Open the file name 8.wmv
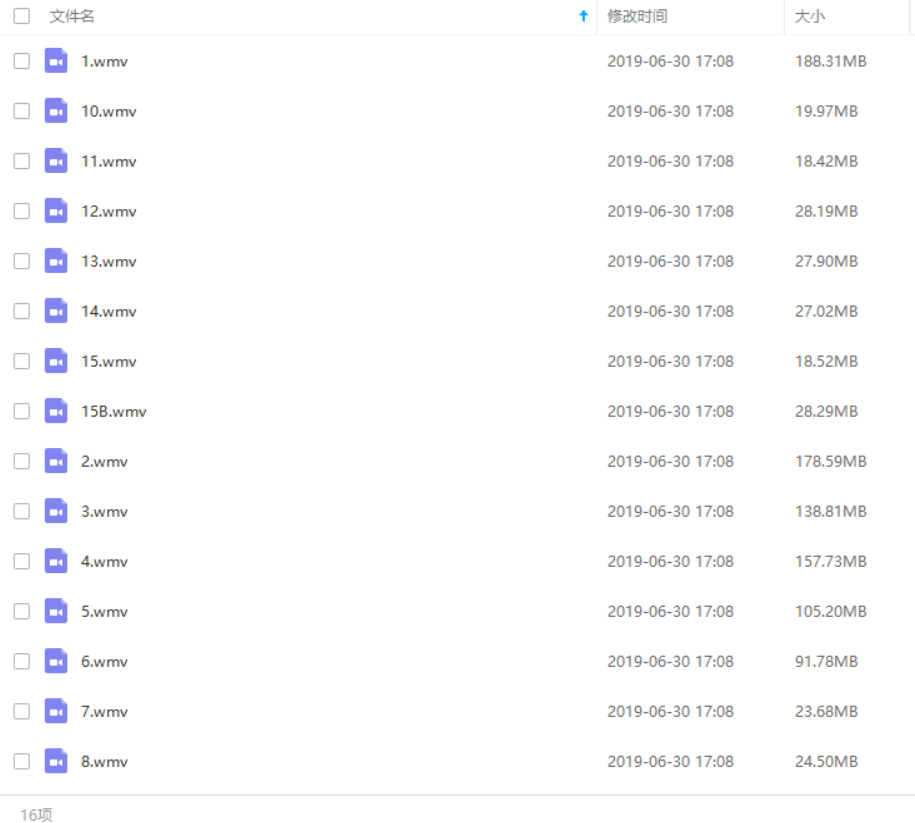The image size is (915, 823). point(104,762)
